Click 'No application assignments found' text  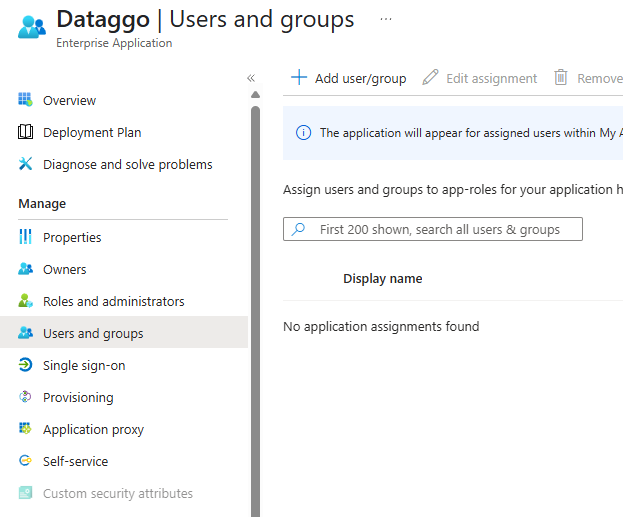coord(381,327)
